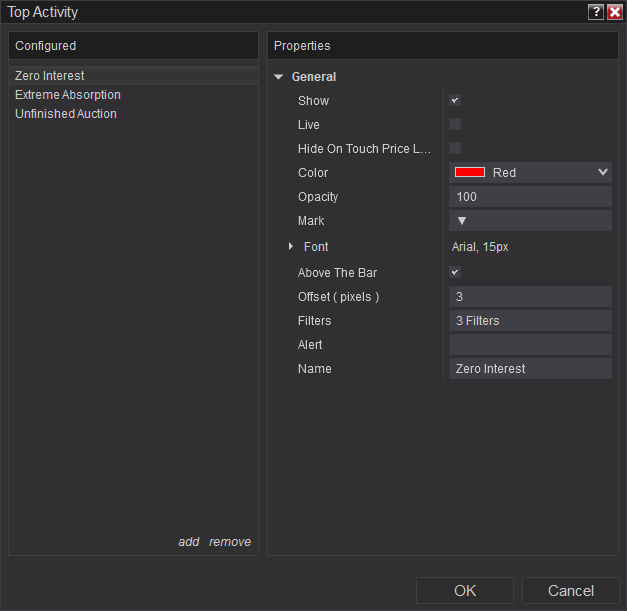627x611 pixels.
Task: Toggle the Above The Bar checkbox
Action: (x=455, y=273)
